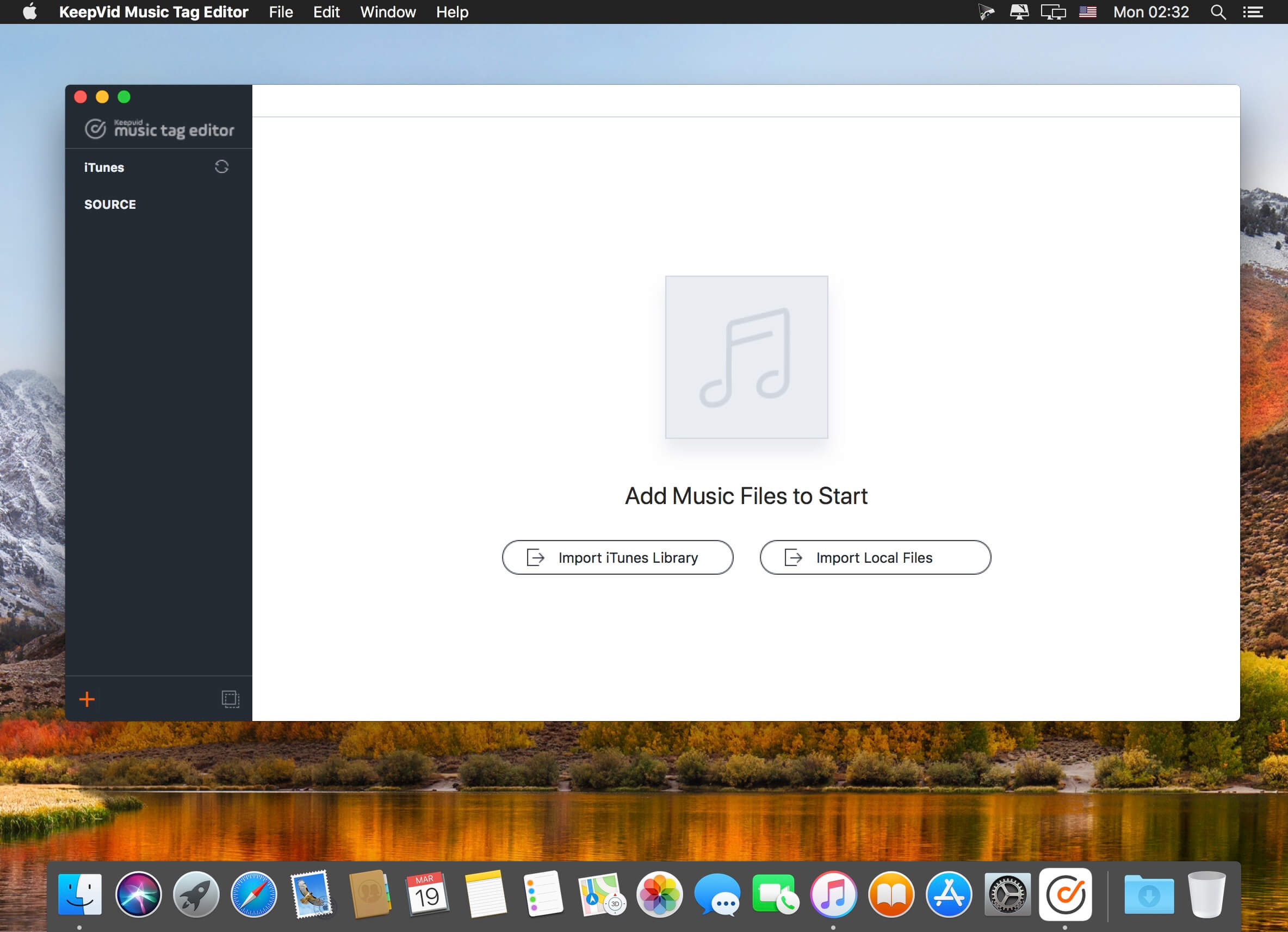Click the iTunes refresh sync icon
This screenshot has width=1288, height=932.
(x=221, y=166)
